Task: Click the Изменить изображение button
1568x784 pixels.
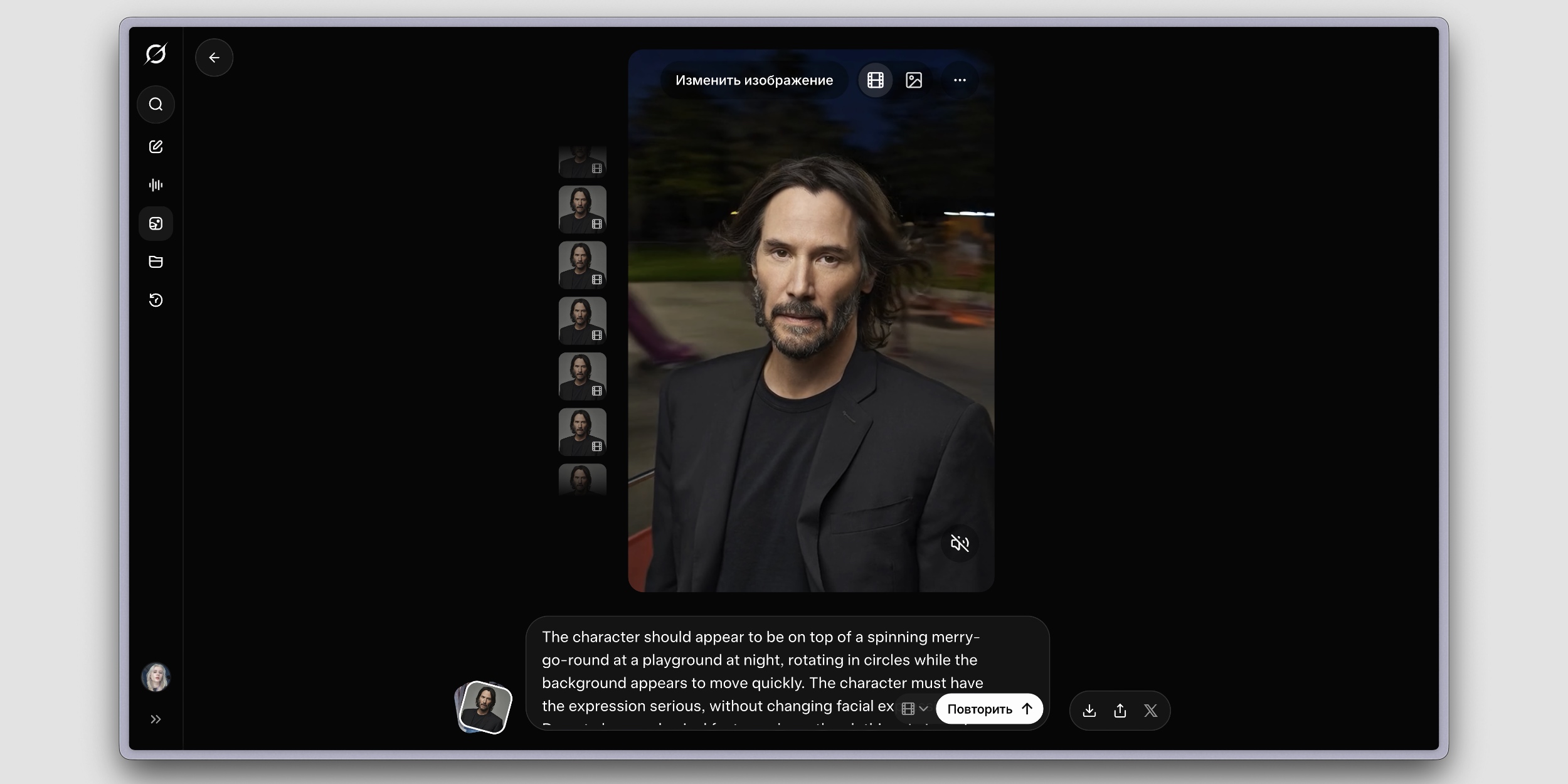Action: (x=754, y=80)
